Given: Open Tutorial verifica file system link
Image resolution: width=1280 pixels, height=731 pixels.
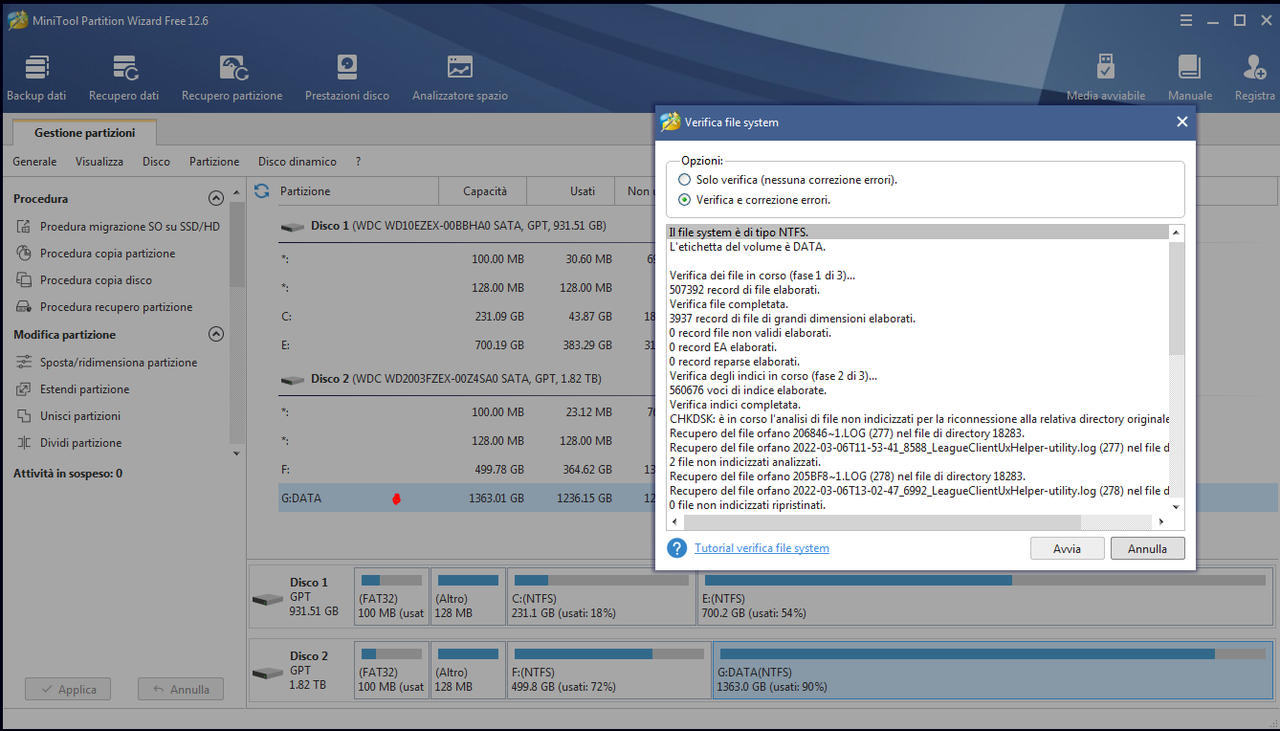Looking at the screenshot, I should point(762,548).
